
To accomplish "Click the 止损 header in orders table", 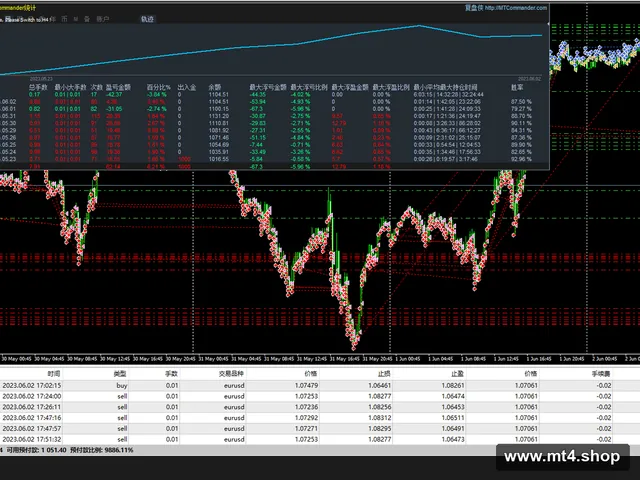I will tap(384, 373).
